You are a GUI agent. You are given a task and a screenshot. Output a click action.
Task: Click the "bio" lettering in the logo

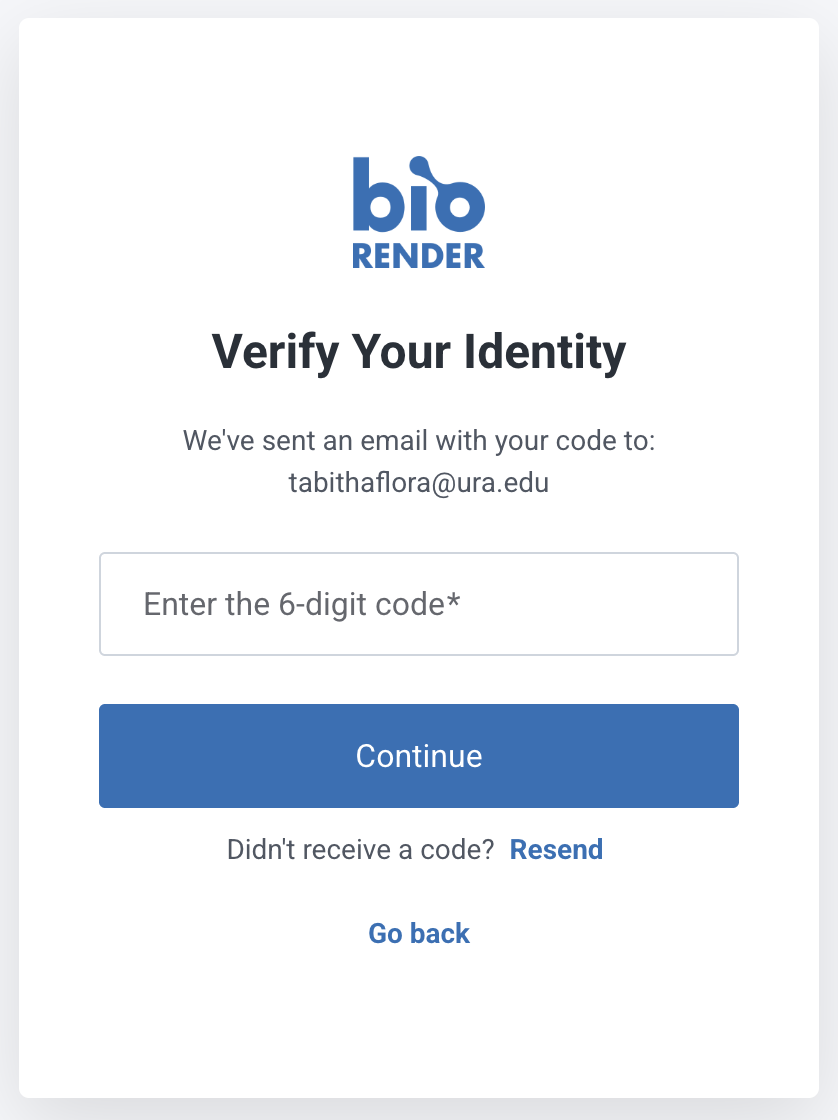(x=418, y=196)
